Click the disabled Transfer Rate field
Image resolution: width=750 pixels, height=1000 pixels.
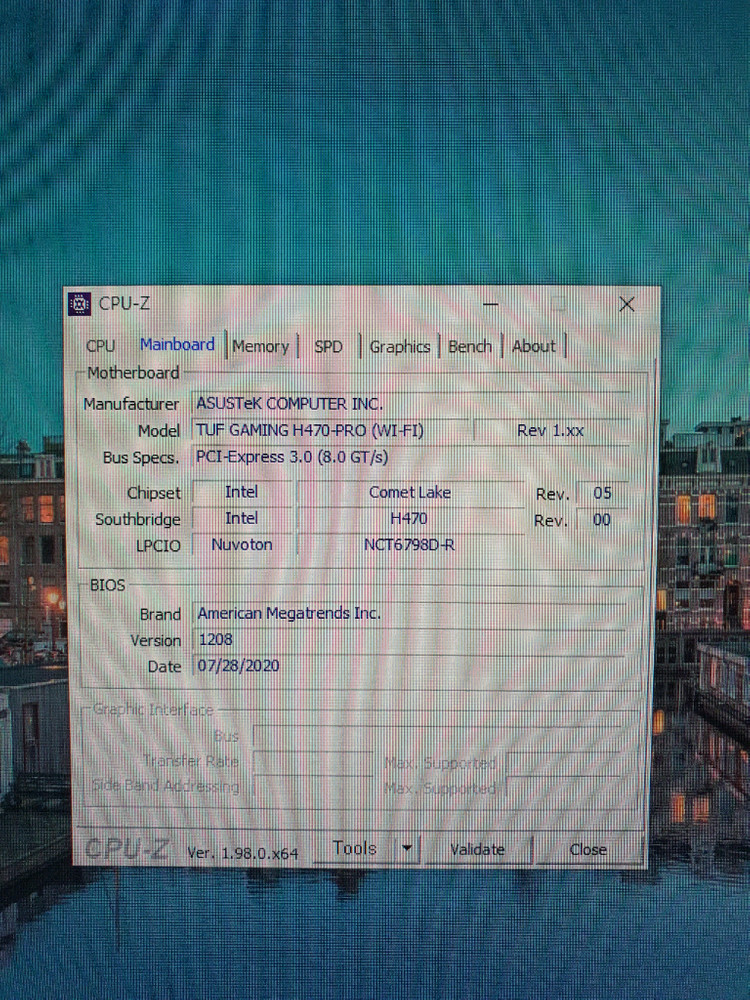tap(312, 761)
